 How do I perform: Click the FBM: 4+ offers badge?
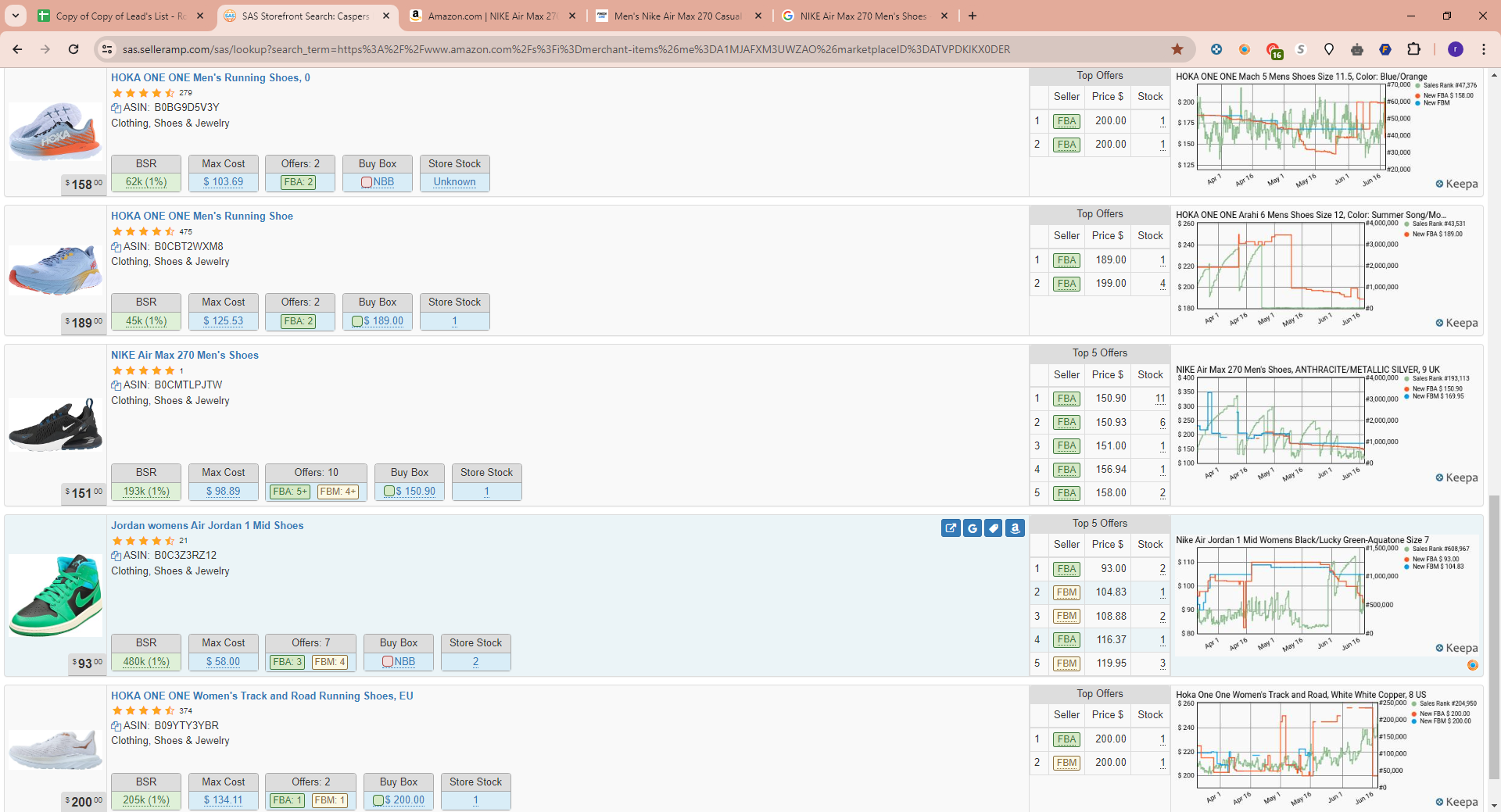tap(339, 492)
